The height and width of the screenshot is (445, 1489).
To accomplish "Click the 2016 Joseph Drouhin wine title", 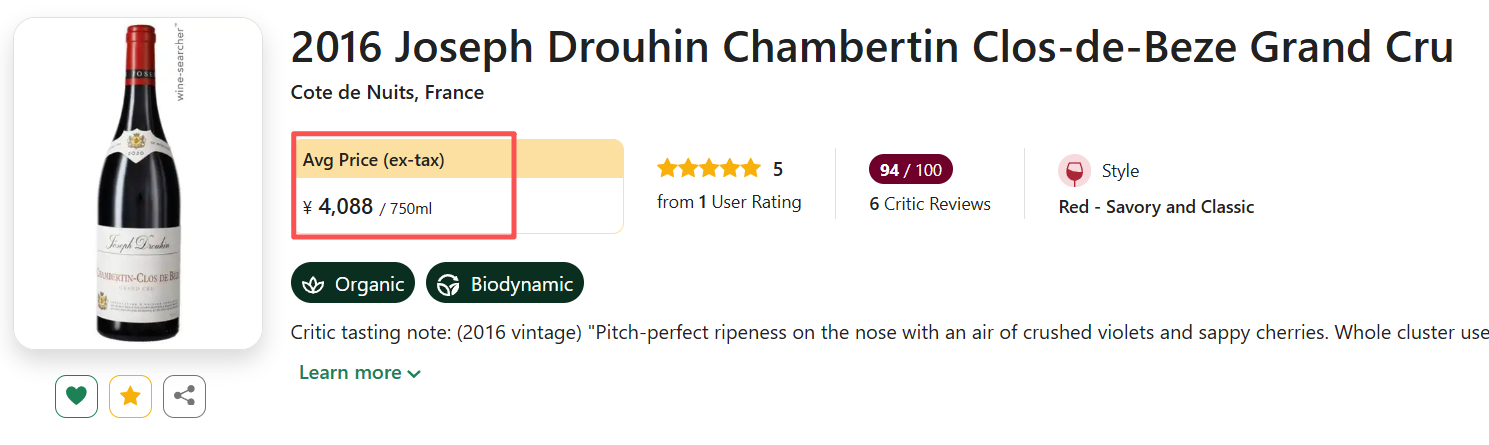I will tap(871, 47).
